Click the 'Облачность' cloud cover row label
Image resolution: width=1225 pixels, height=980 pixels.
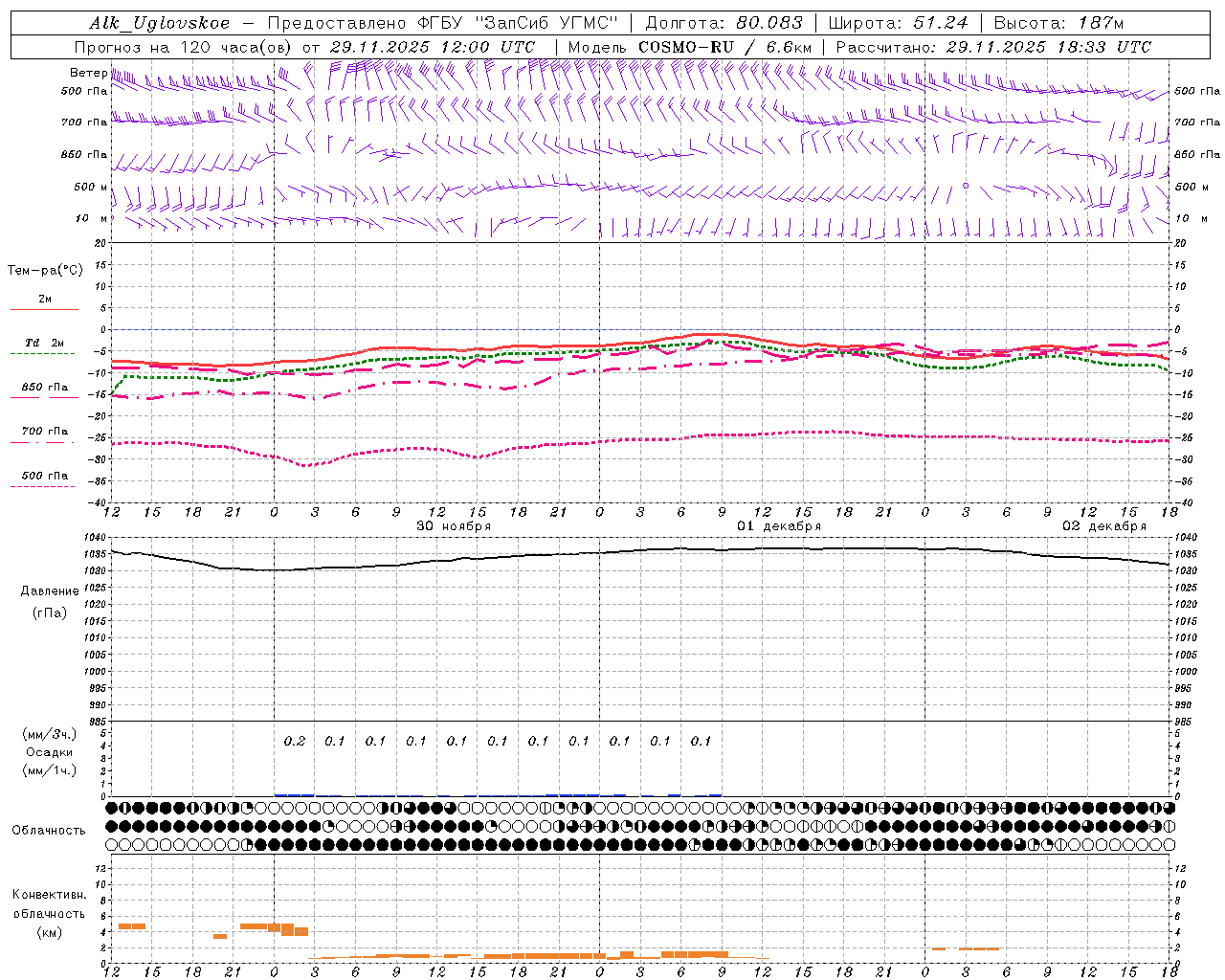(49, 830)
